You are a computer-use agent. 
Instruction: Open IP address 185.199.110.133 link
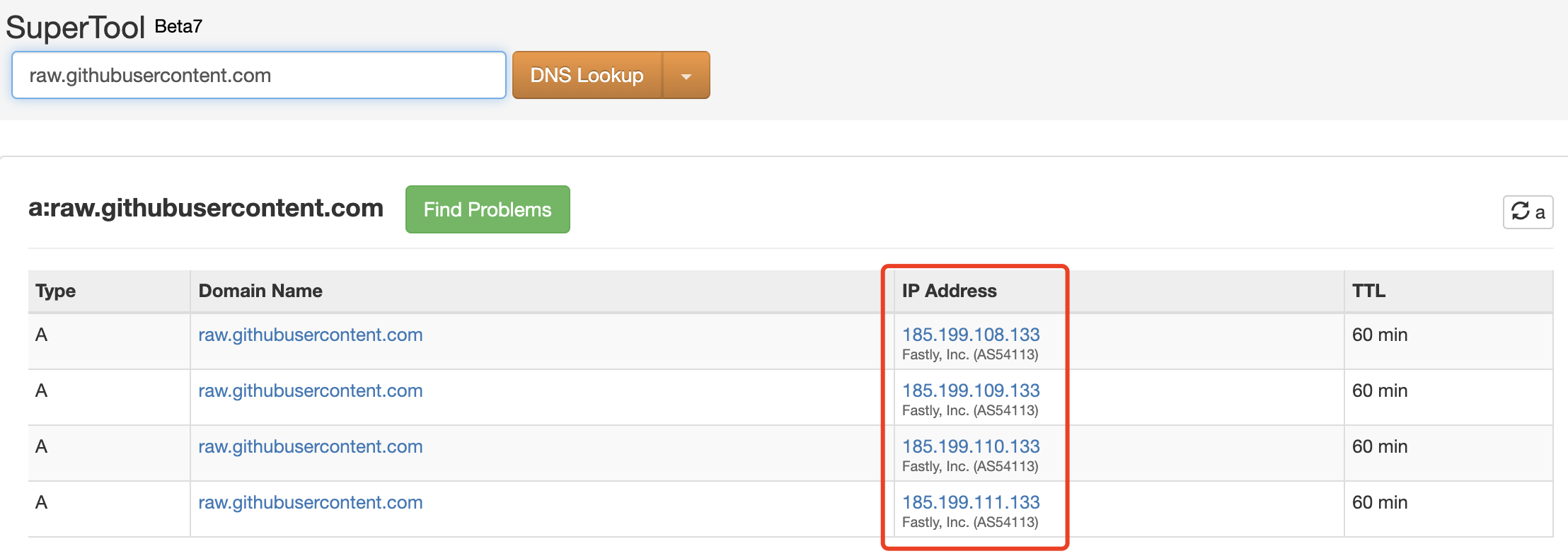[x=970, y=446]
